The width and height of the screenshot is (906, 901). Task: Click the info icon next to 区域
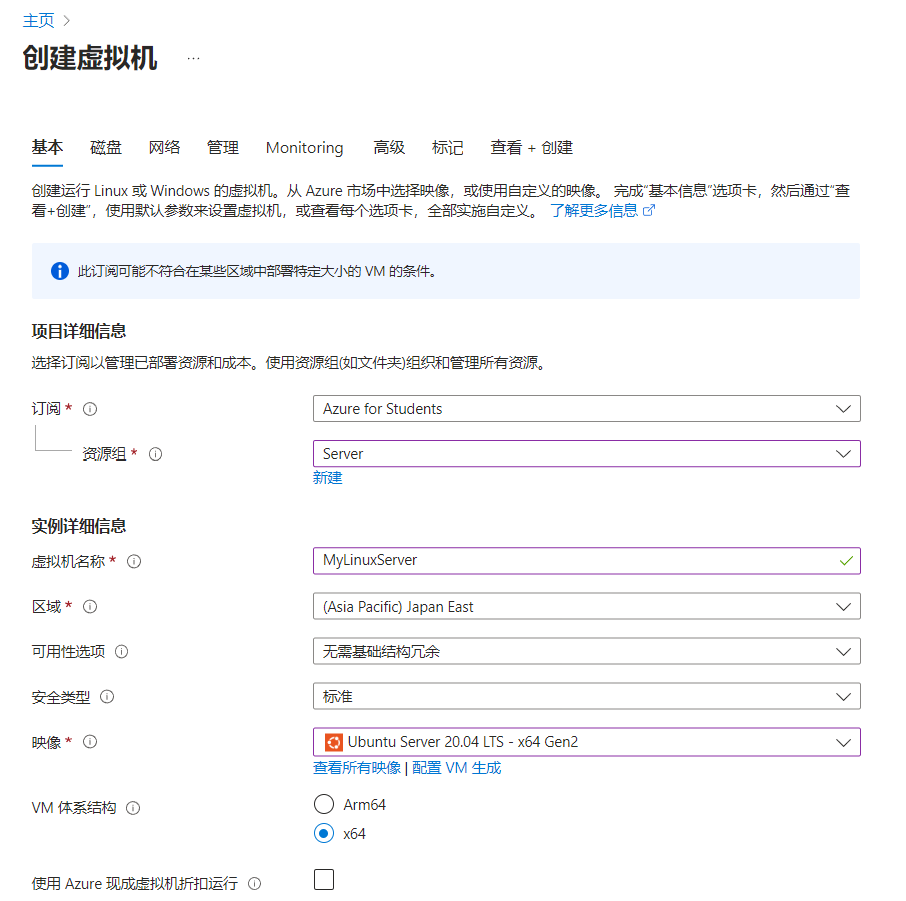click(90, 606)
